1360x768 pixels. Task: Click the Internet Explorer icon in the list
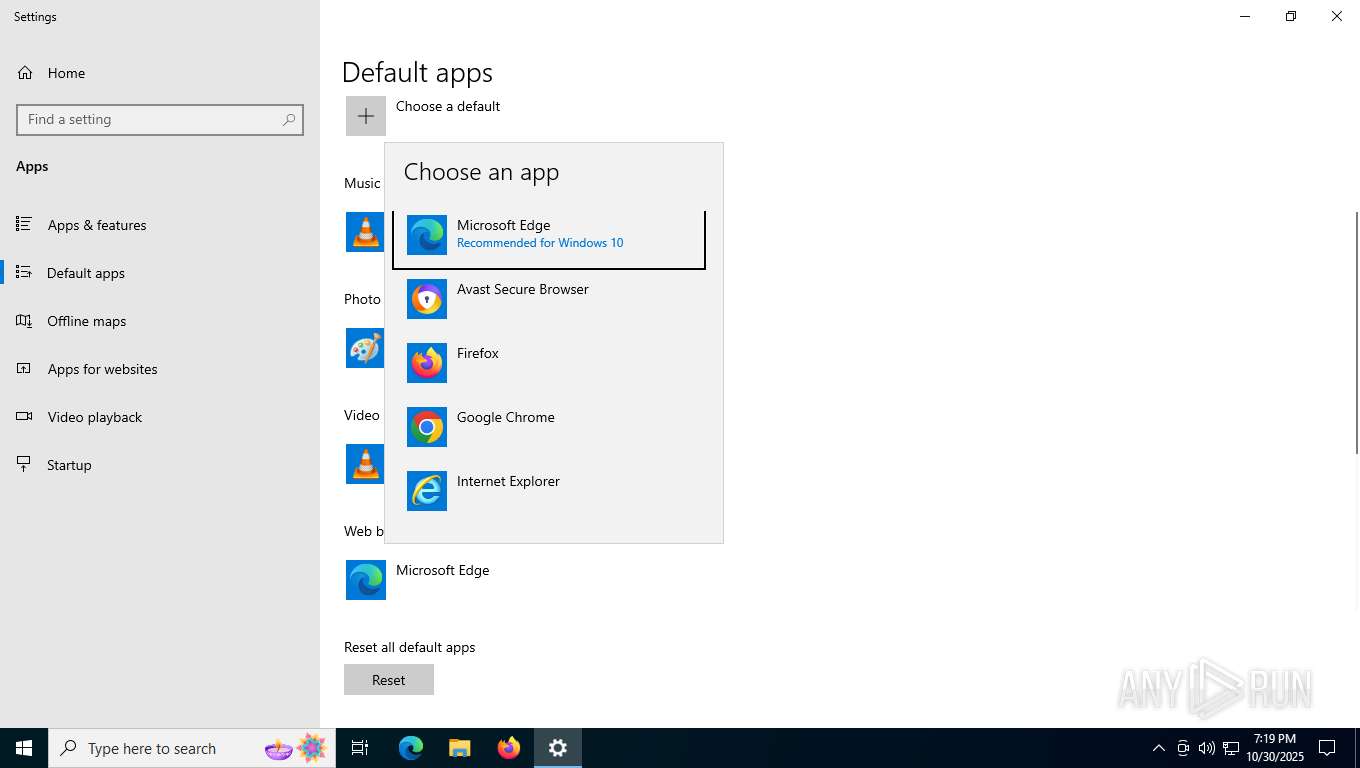(427, 491)
